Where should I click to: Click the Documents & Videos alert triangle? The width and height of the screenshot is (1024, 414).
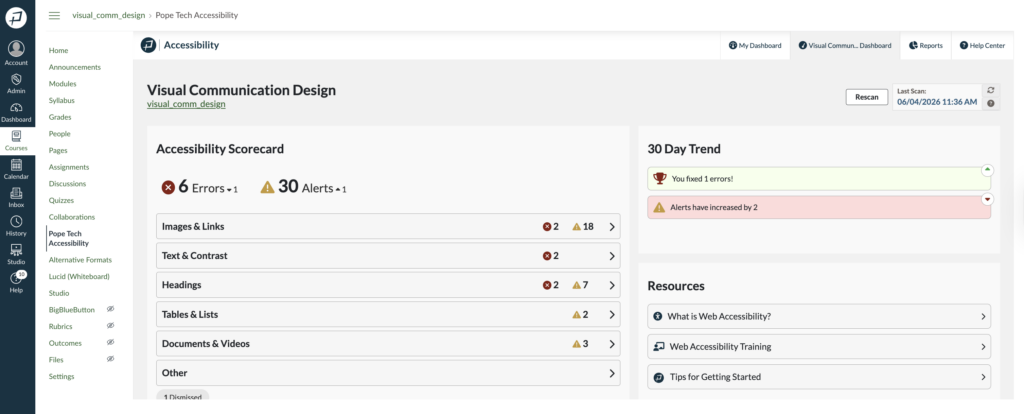577,343
